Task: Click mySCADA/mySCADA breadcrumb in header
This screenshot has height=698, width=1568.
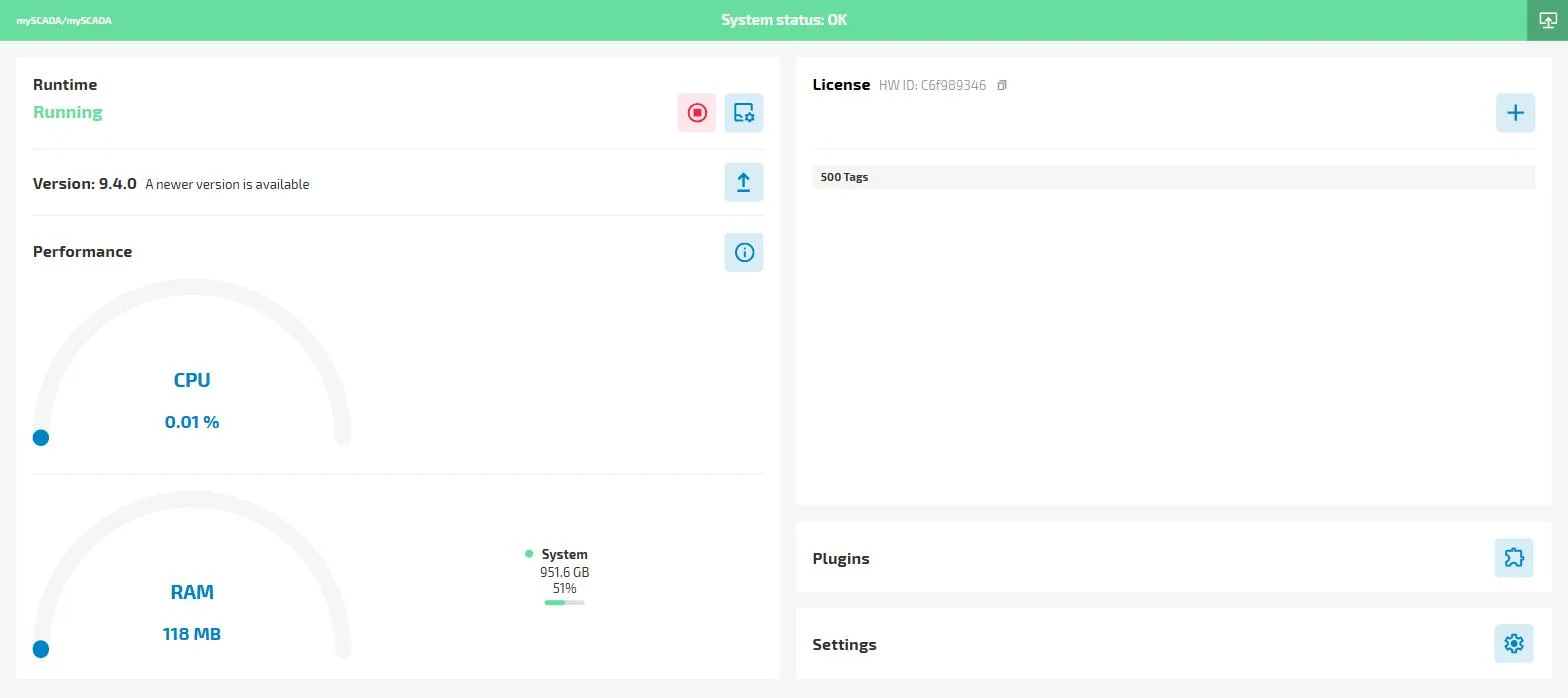Action: pos(64,20)
